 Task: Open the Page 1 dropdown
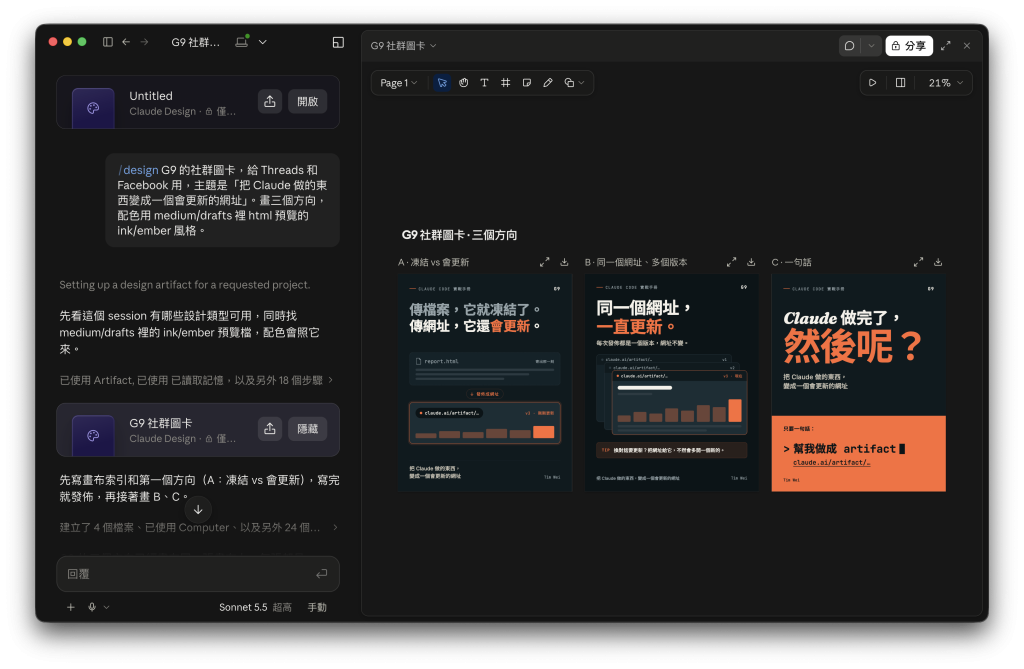pos(399,83)
